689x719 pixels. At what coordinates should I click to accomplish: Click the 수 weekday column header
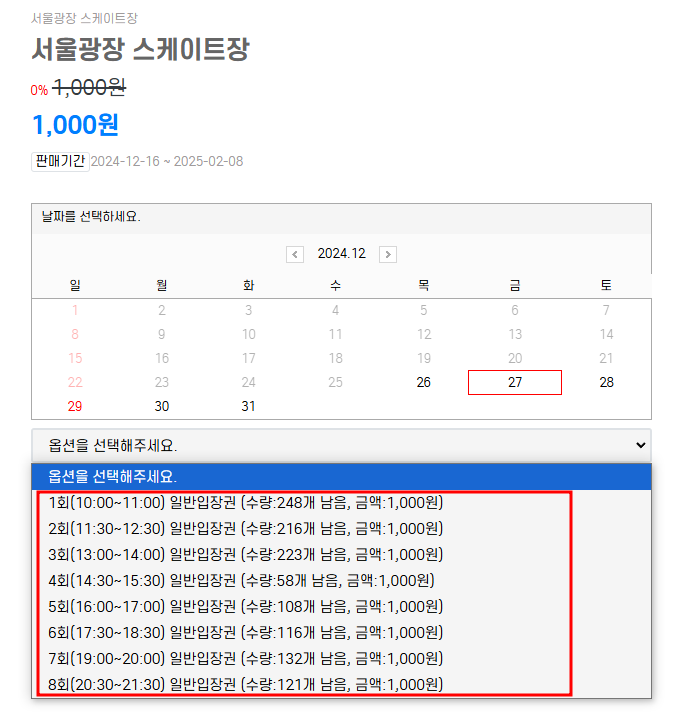[336, 285]
